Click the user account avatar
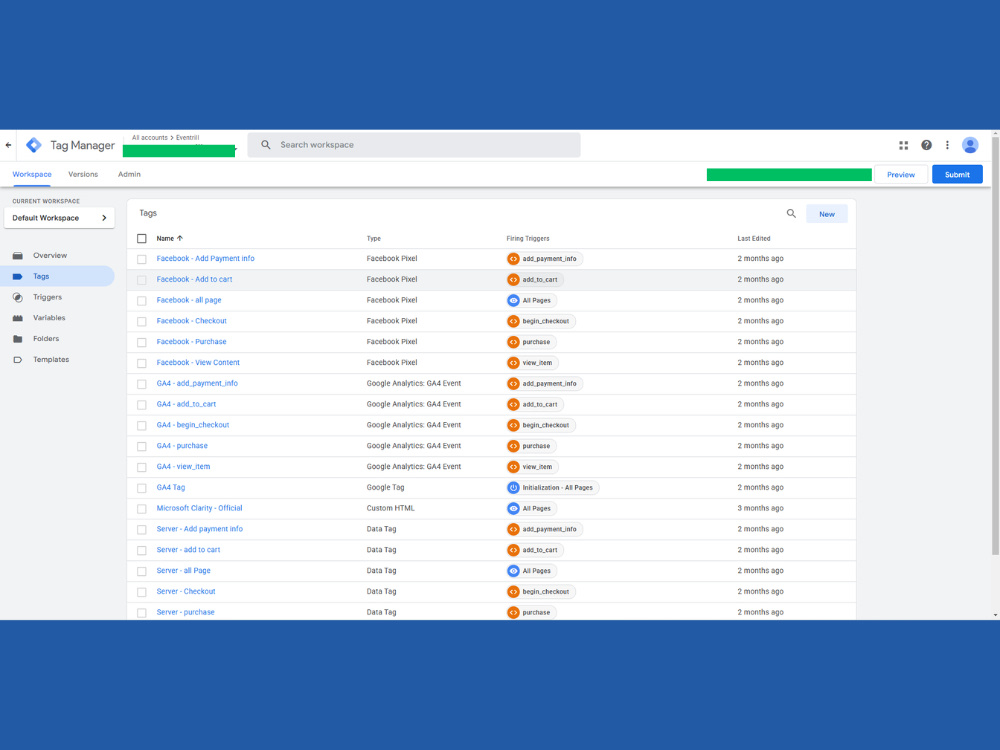Screen dimensions: 1000x750 970,145
